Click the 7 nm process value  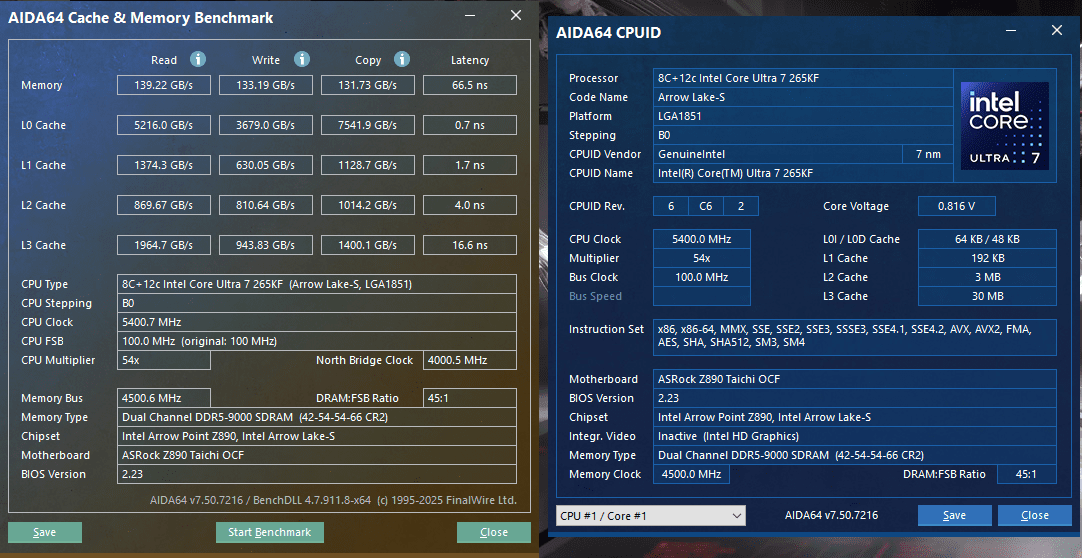(928, 155)
